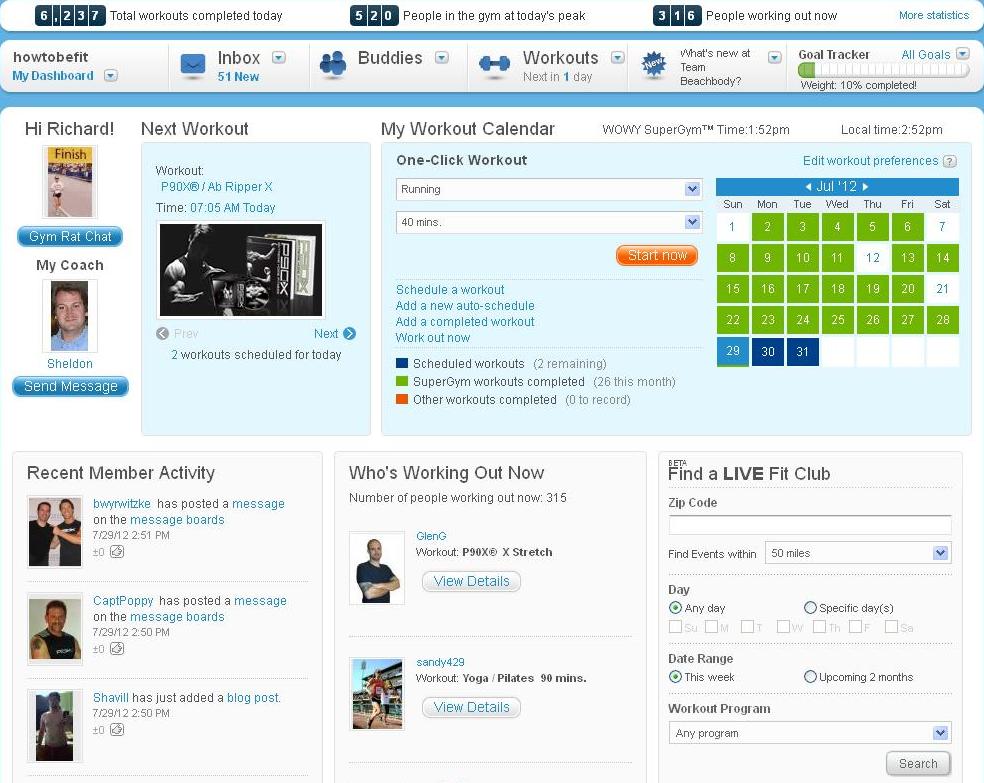984x783 pixels.
Task: Click the blue New starburst badge
Action: click(x=653, y=66)
